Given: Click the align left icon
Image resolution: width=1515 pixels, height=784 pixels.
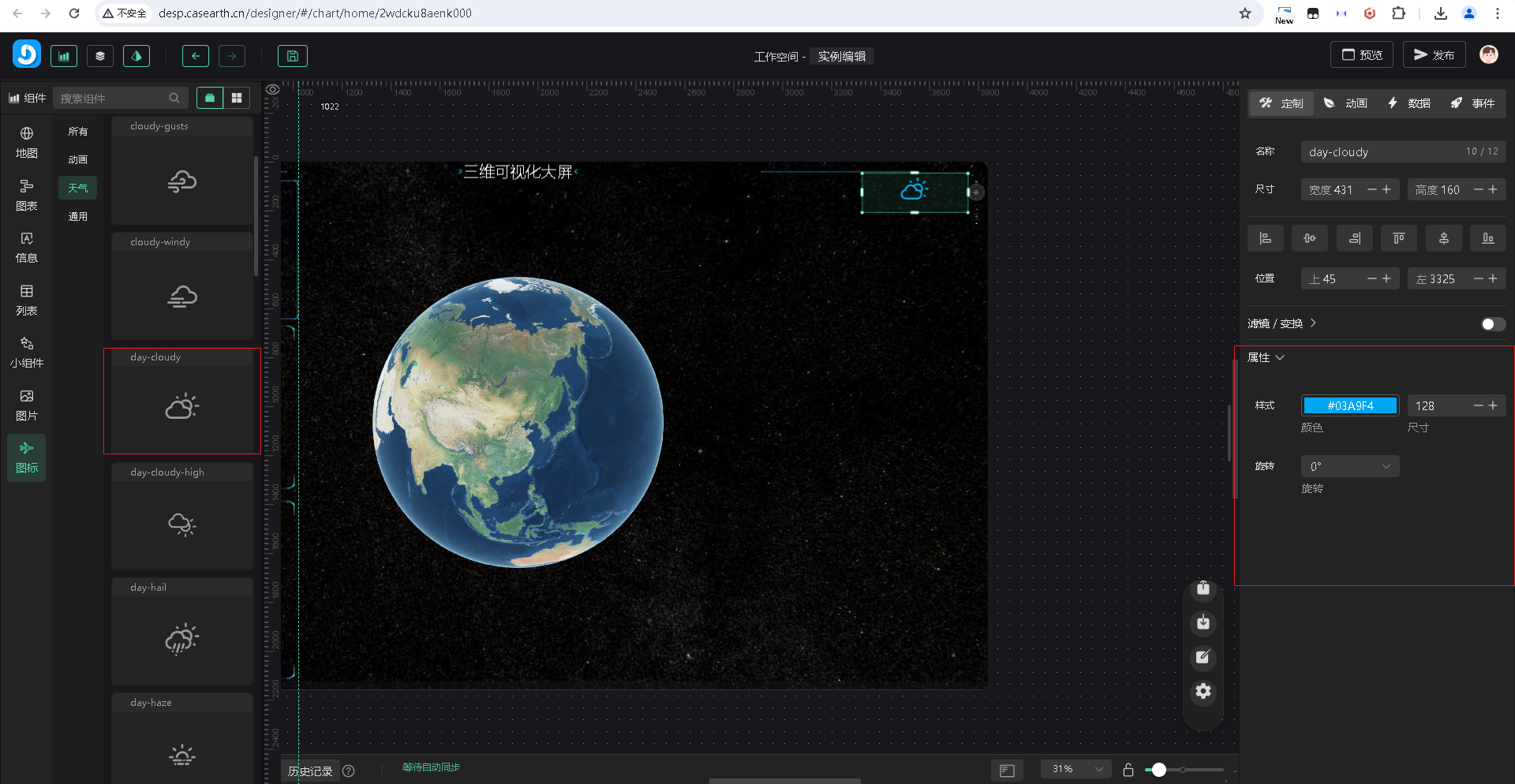Looking at the screenshot, I should [1265, 238].
